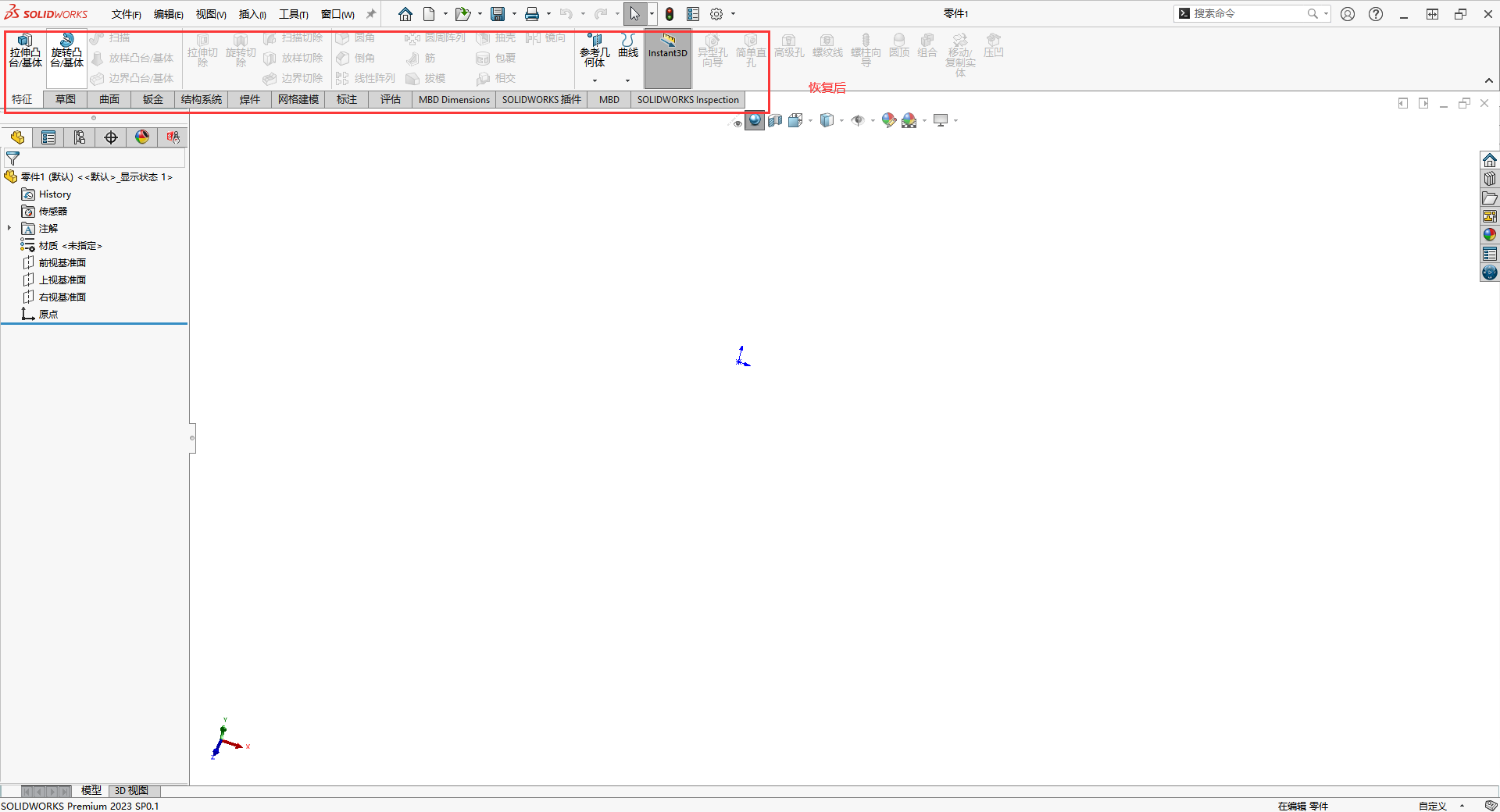Select the 旋转凸台/基体 revolve boss tool
1500x812 pixels.
pyautogui.click(x=66, y=51)
